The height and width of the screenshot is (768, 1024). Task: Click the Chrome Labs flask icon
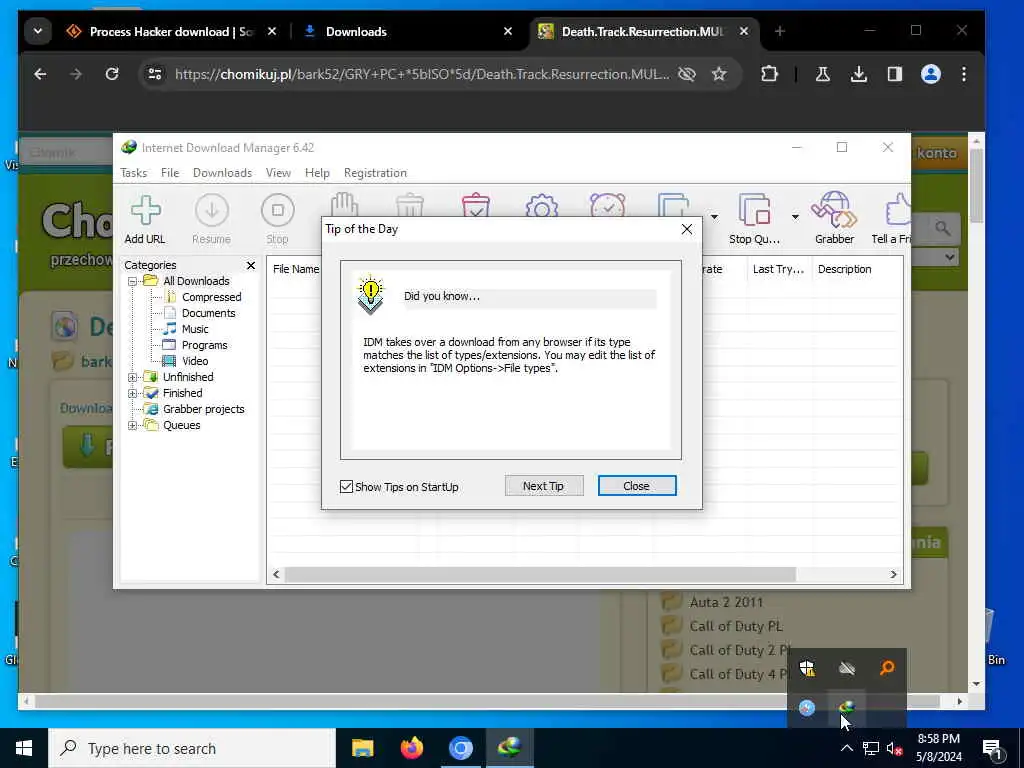pos(823,74)
